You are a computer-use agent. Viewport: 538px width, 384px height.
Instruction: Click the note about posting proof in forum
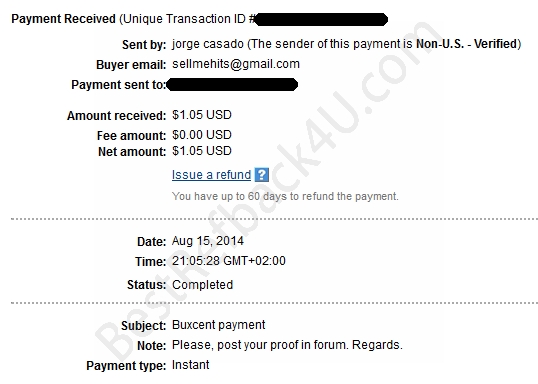coord(287,345)
